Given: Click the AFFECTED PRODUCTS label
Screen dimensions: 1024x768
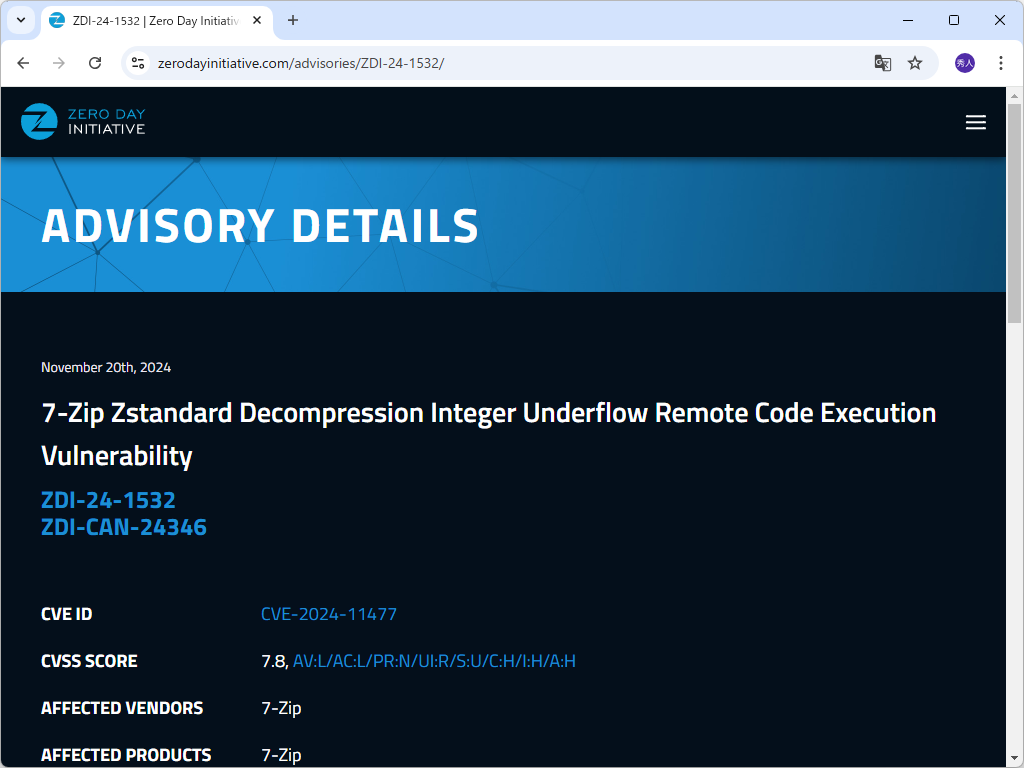Looking at the screenshot, I should (126, 755).
